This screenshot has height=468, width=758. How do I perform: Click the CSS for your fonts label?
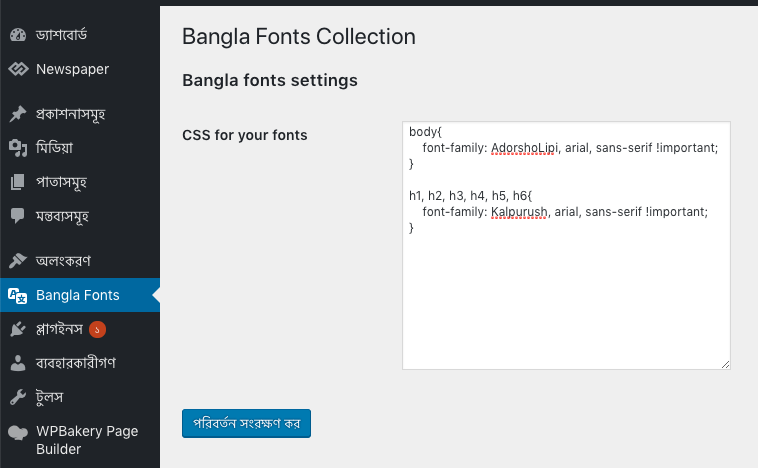245,135
